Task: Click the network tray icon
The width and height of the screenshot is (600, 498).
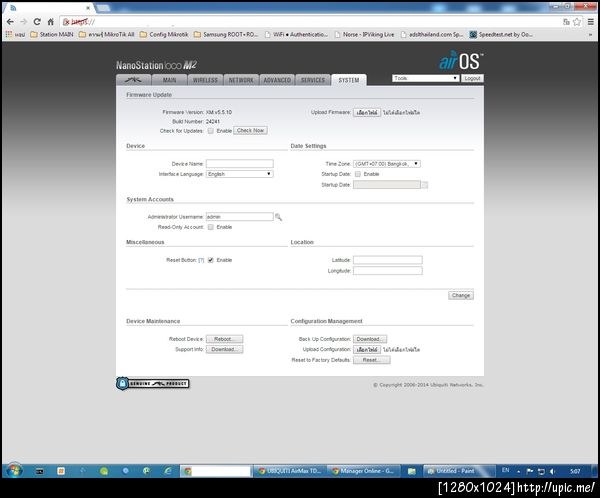Action: click(x=541, y=472)
